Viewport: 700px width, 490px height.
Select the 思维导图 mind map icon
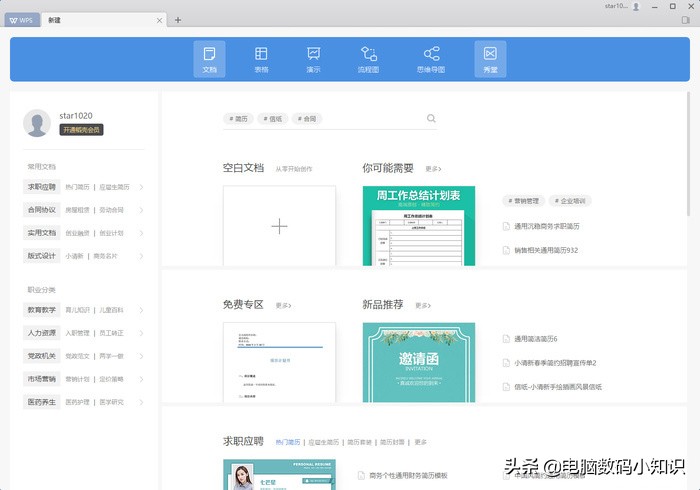point(431,59)
